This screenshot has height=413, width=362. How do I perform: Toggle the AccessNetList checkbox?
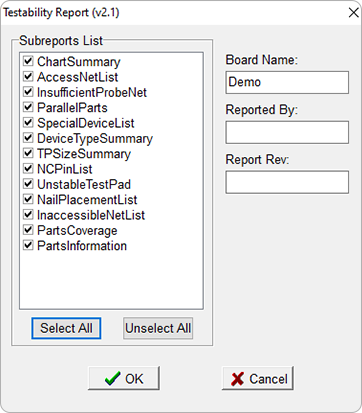click(x=28, y=76)
